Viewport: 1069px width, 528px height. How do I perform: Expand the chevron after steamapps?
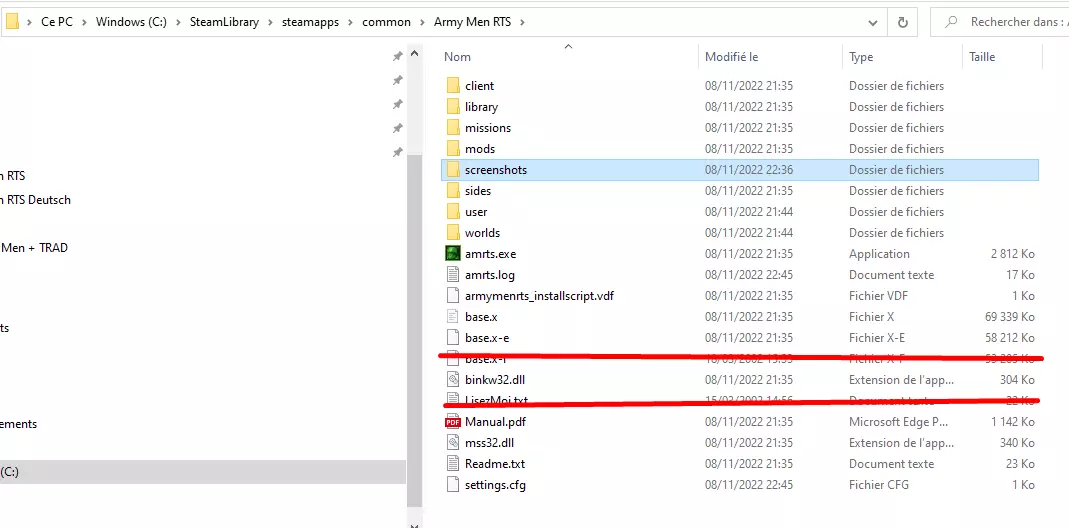point(350,23)
